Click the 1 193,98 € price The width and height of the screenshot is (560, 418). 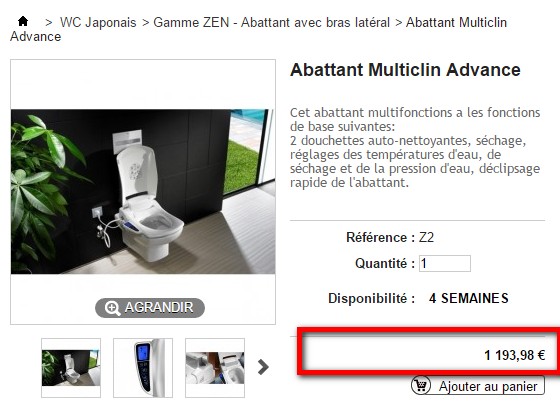pos(514,355)
